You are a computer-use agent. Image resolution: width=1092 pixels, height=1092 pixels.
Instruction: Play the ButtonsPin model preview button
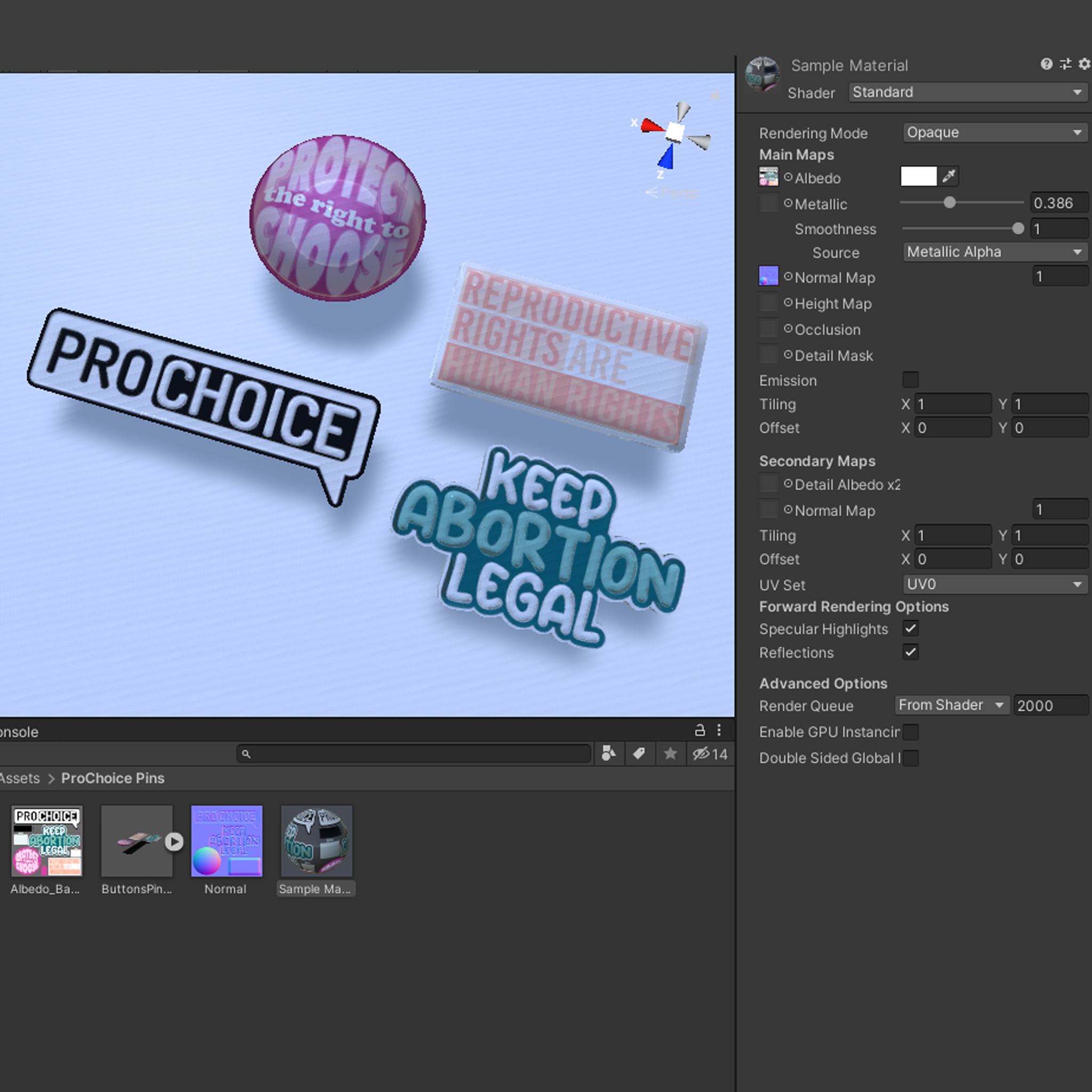173,842
